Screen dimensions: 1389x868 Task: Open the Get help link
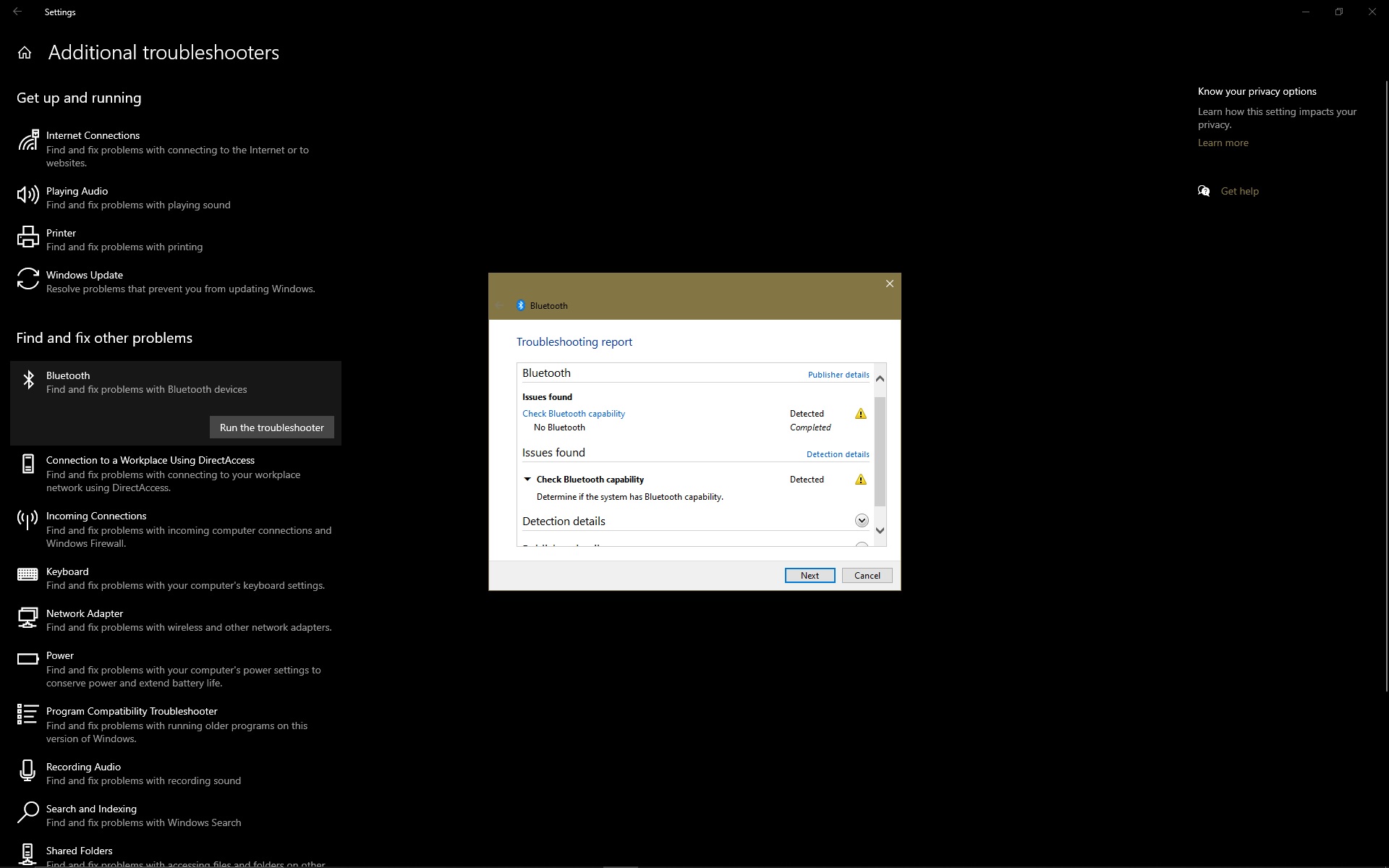coord(1239,191)
